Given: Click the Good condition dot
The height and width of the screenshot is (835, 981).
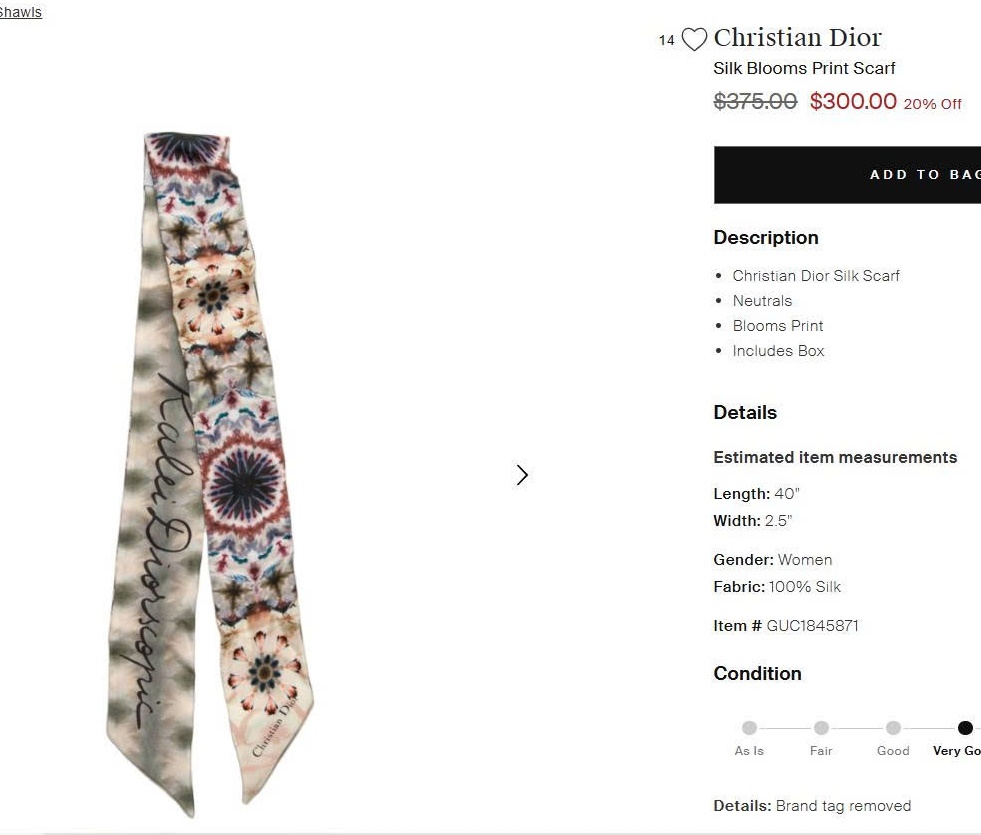Looking at the screenshot, I should pyautogui.click(x=893, y=728).
